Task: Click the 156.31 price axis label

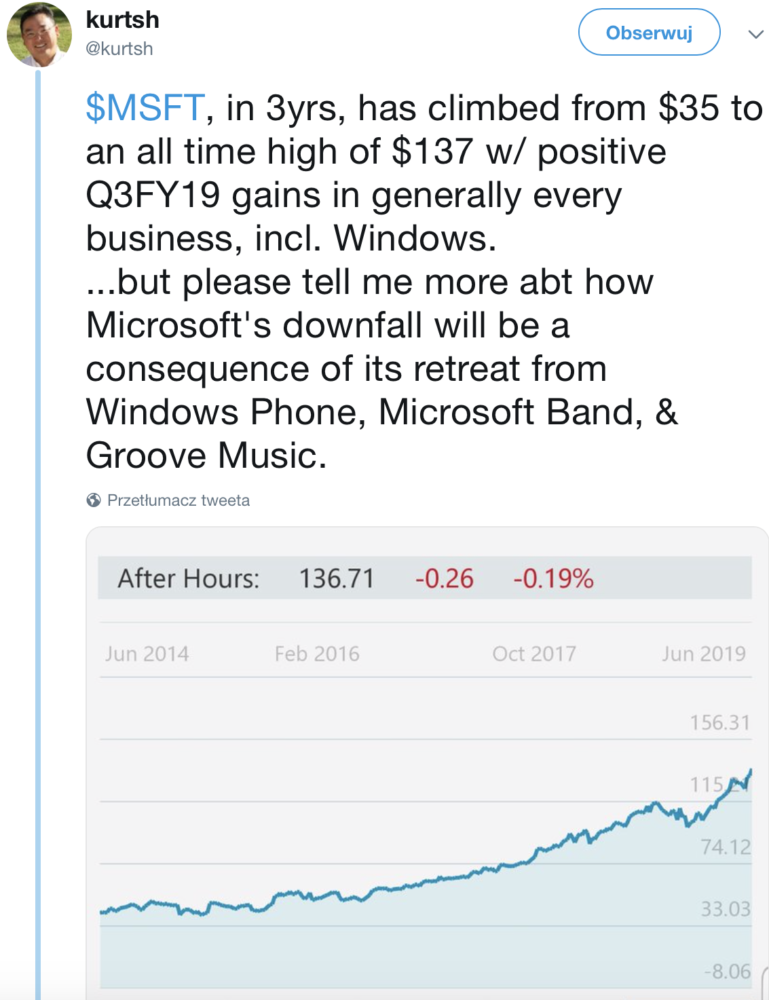Action: coord(720,723)
